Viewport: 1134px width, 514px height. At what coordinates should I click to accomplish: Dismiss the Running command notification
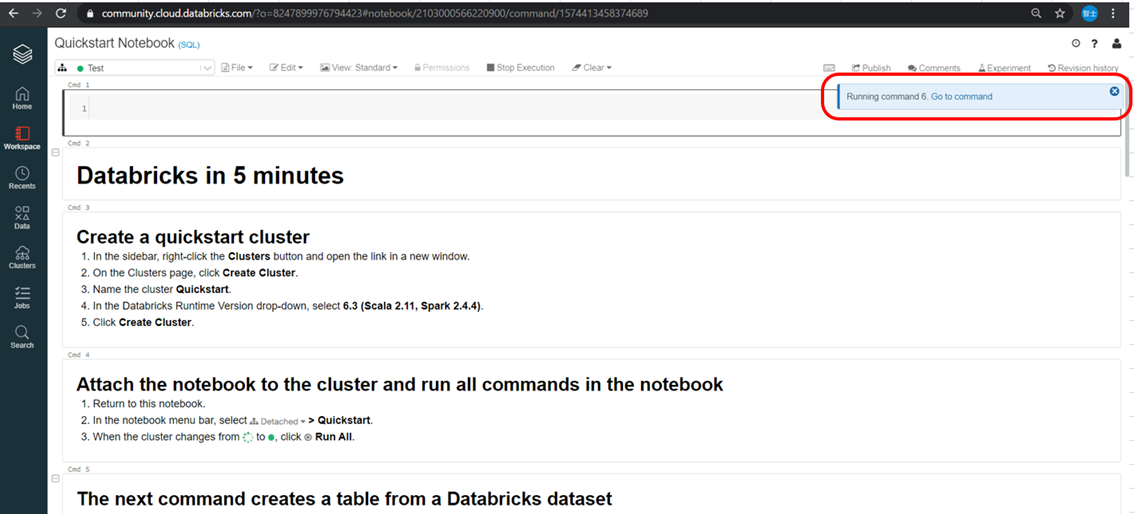1114,91
